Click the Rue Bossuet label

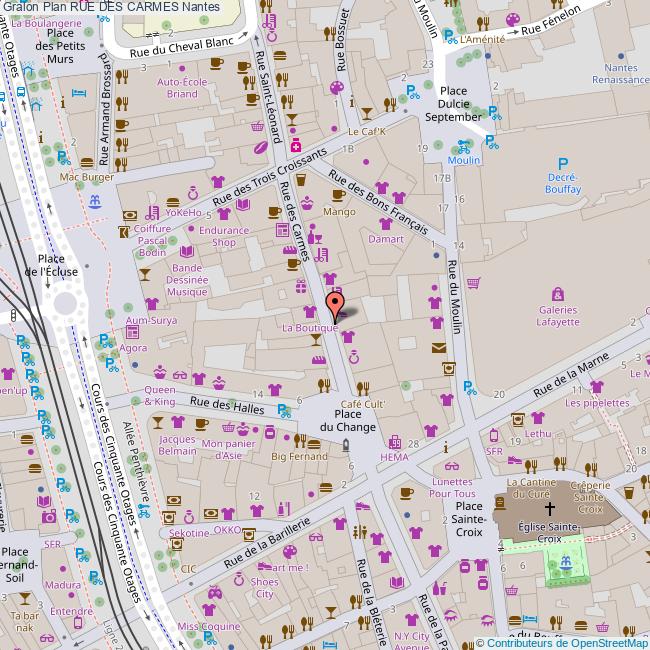coord(342,40)
